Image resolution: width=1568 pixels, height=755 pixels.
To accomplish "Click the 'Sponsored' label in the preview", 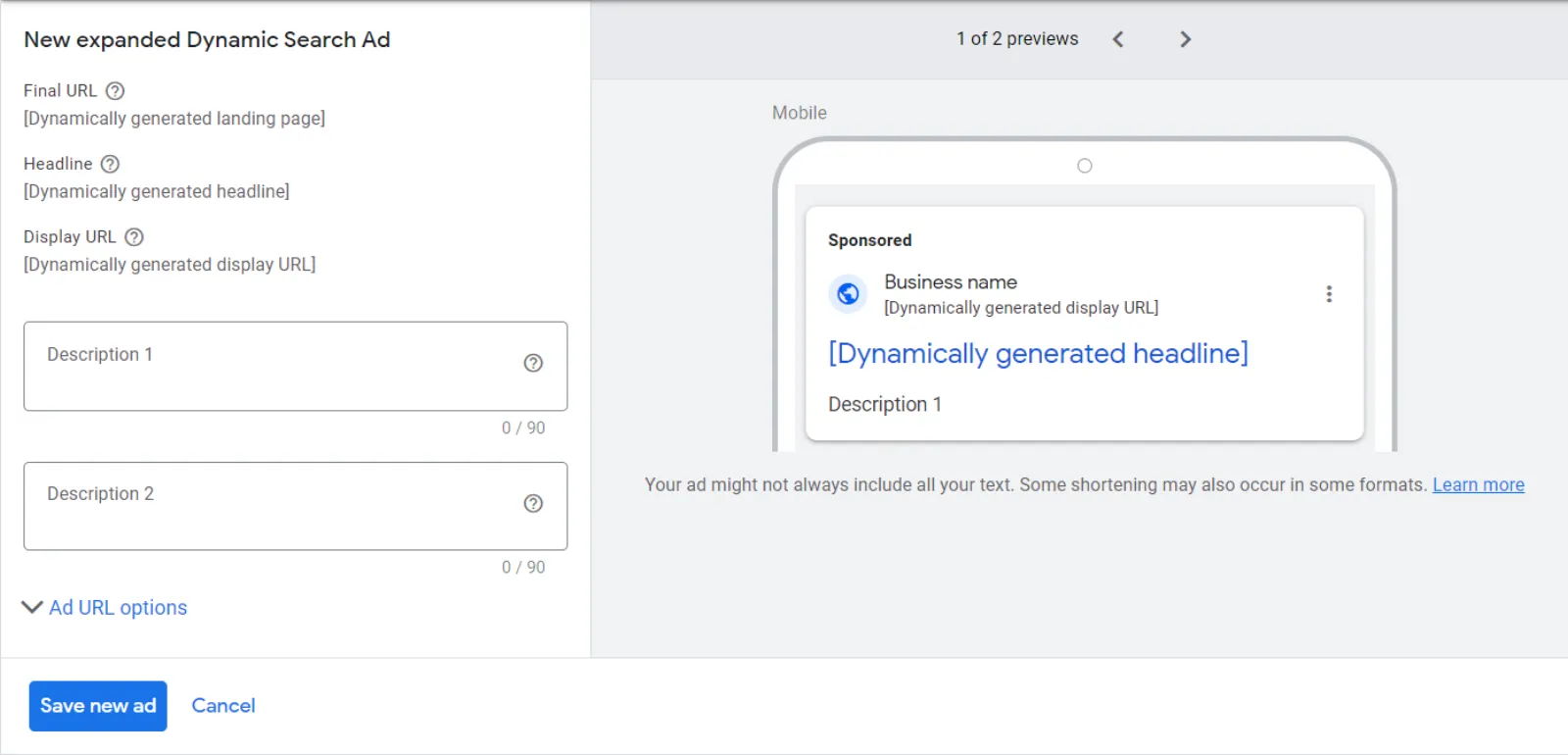I will coord(870,240).
